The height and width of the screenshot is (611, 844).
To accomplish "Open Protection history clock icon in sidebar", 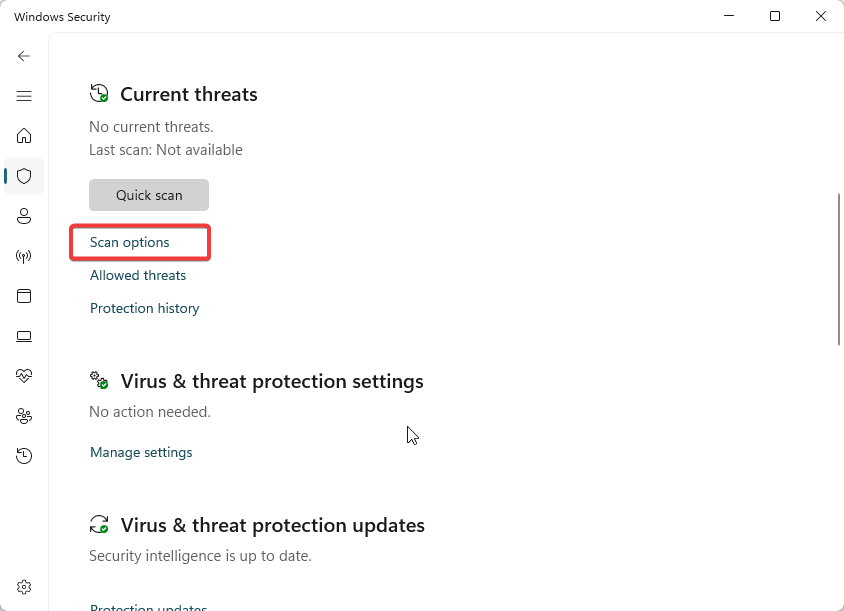I will (x=24, y=456).
